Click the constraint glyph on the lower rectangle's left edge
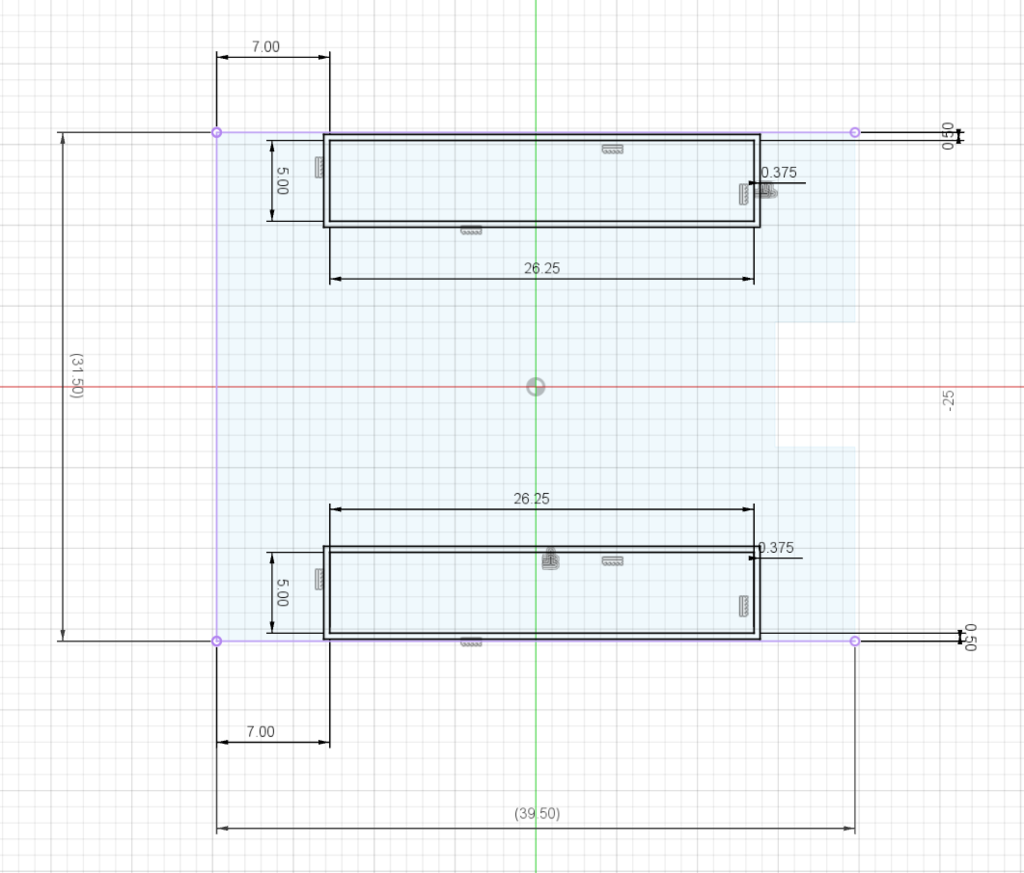This screenshot has height=873, width=1024. (x=319, y=579)
